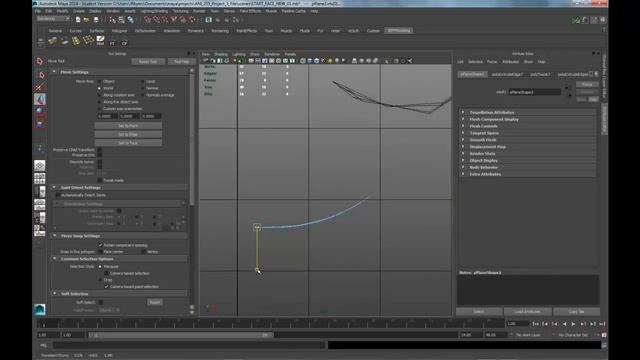Expand the Mesh Component Display section

click(x=463, y=119)
